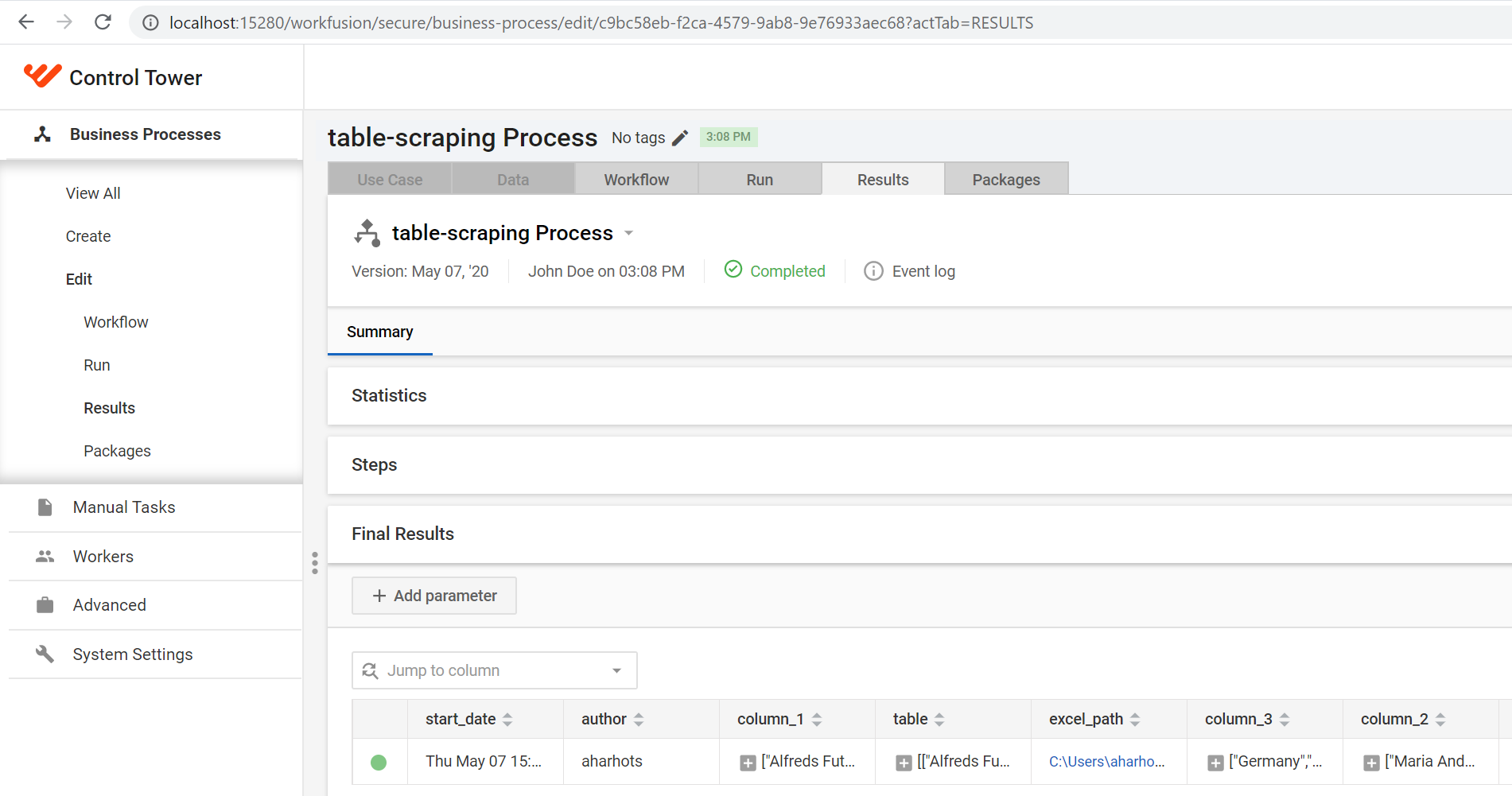Viewport: 1512px width, 796px height.
Task: Click the Manual Tasks document icon
Action: [45, 507]
